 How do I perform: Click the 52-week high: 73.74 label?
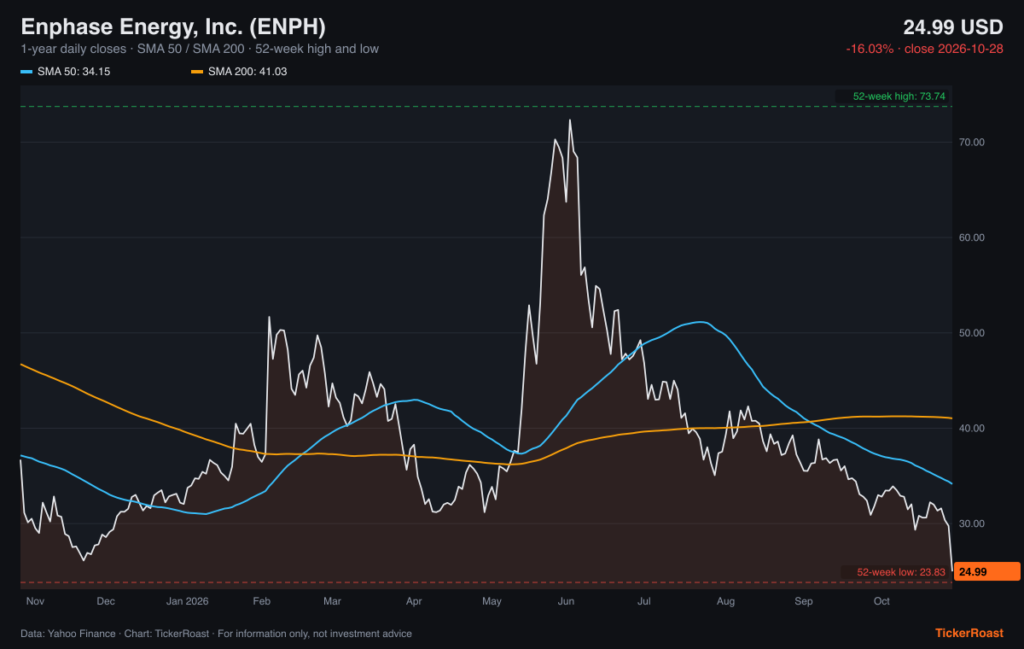[x=899, y=97]
